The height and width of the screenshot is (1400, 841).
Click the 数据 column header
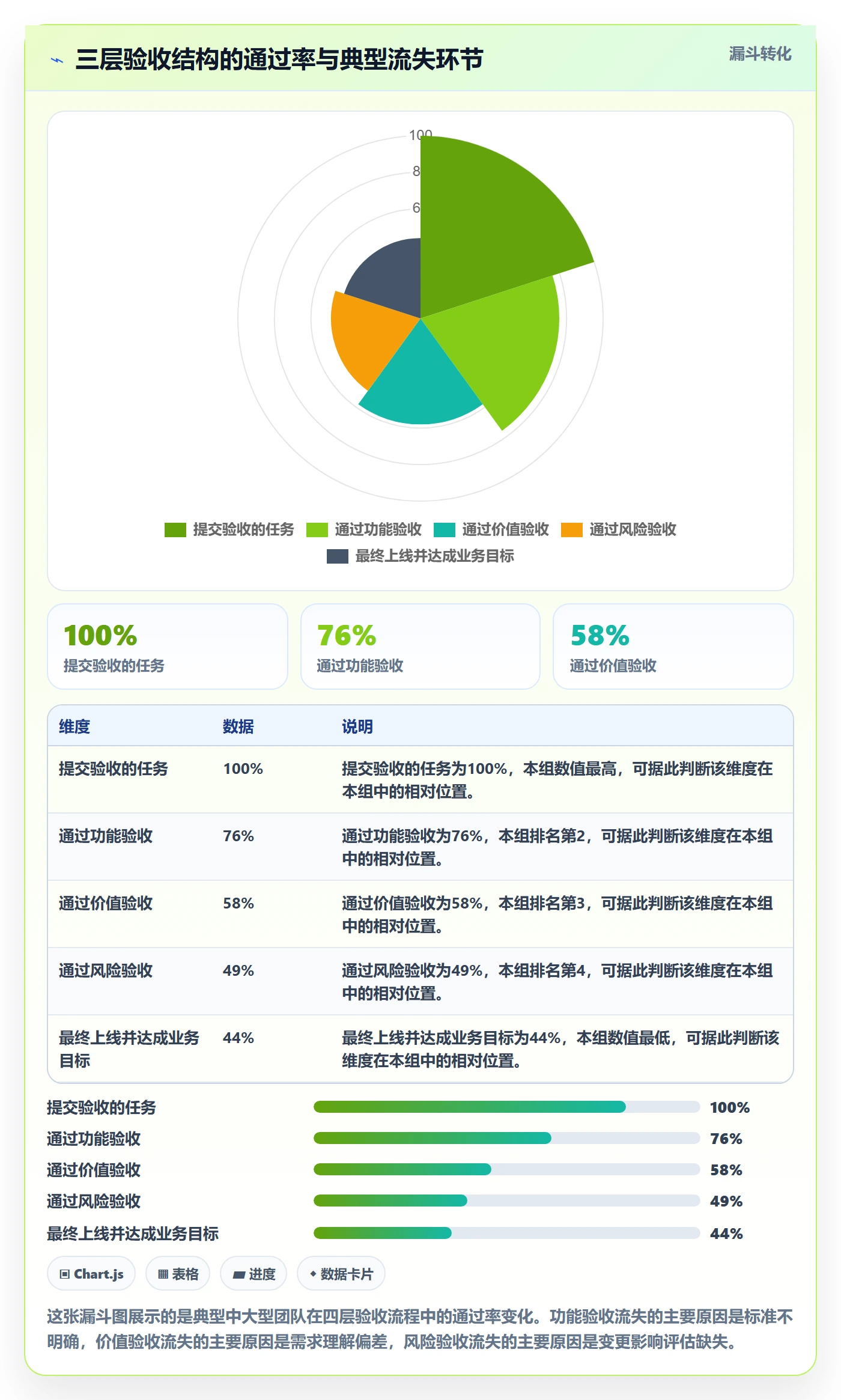238,726
